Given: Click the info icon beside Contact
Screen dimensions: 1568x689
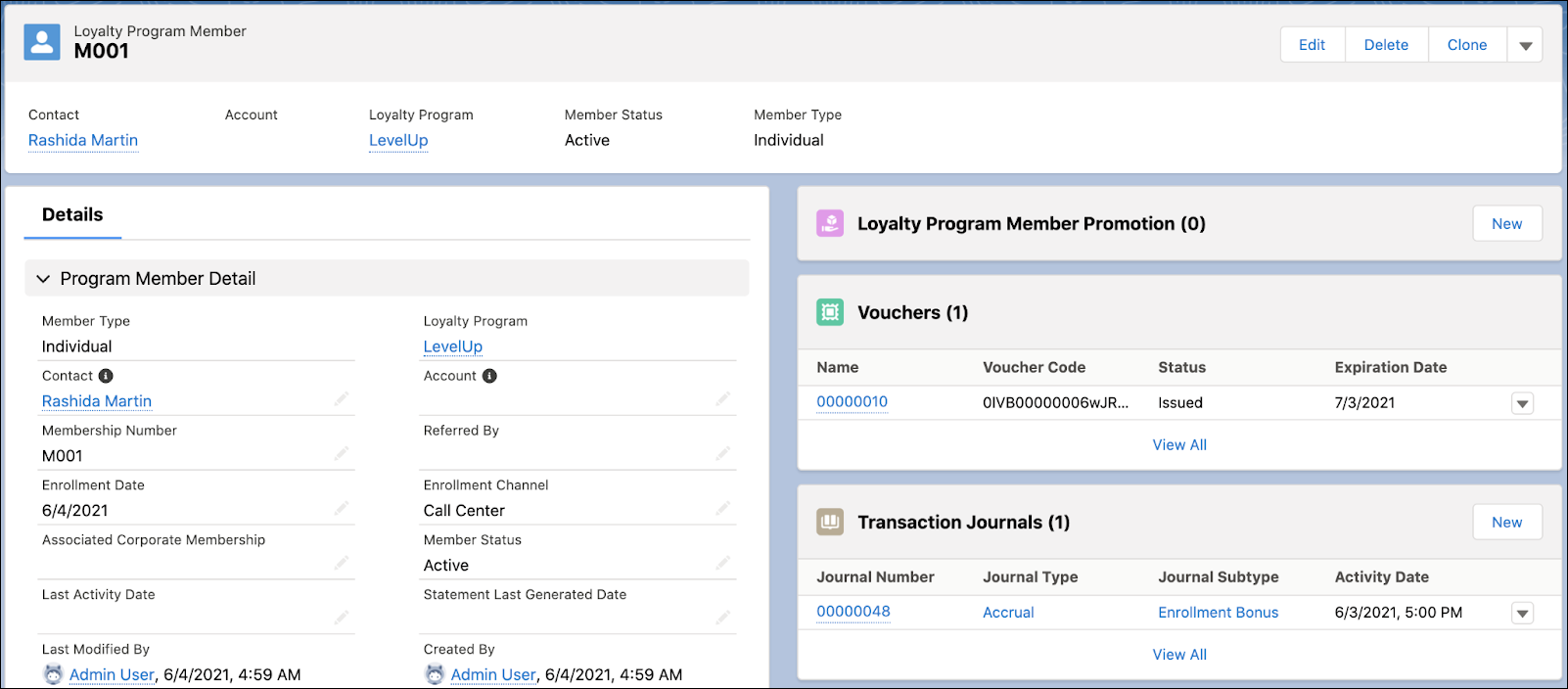Looking at the screenshot, I should point(106,376).
